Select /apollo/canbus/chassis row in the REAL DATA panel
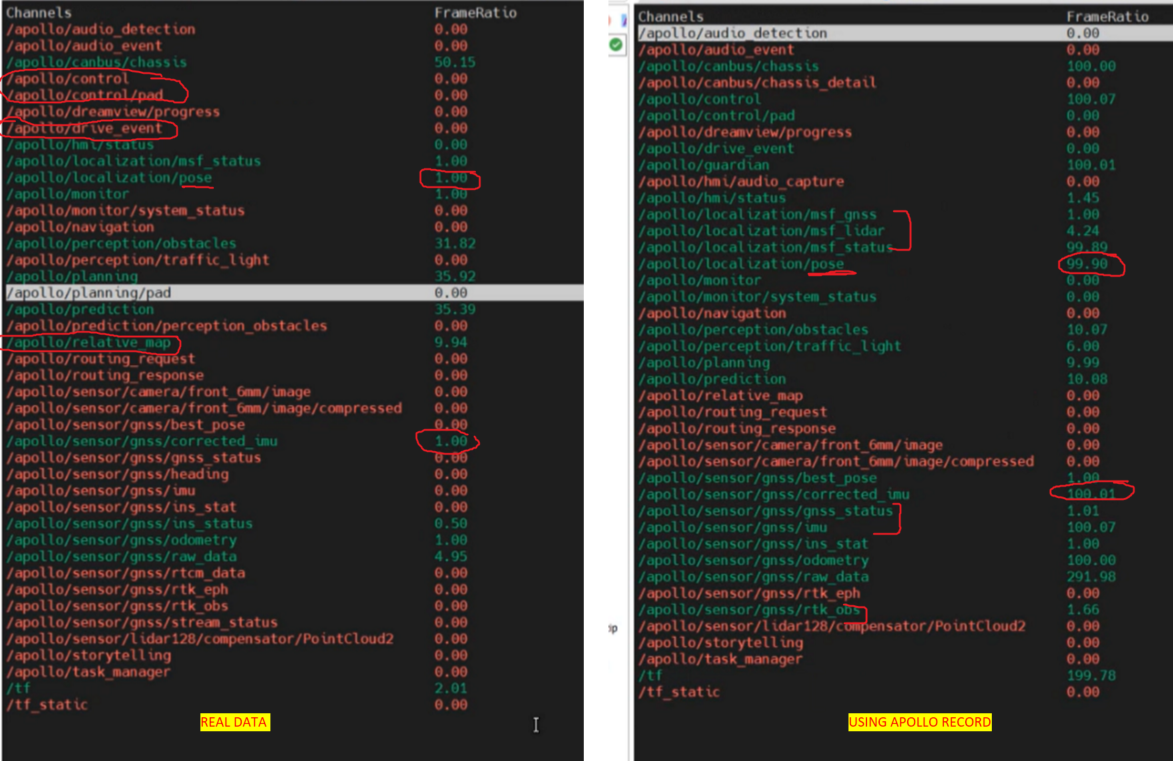The width and height of the screenshot is (1173, 761). (97, 62)
